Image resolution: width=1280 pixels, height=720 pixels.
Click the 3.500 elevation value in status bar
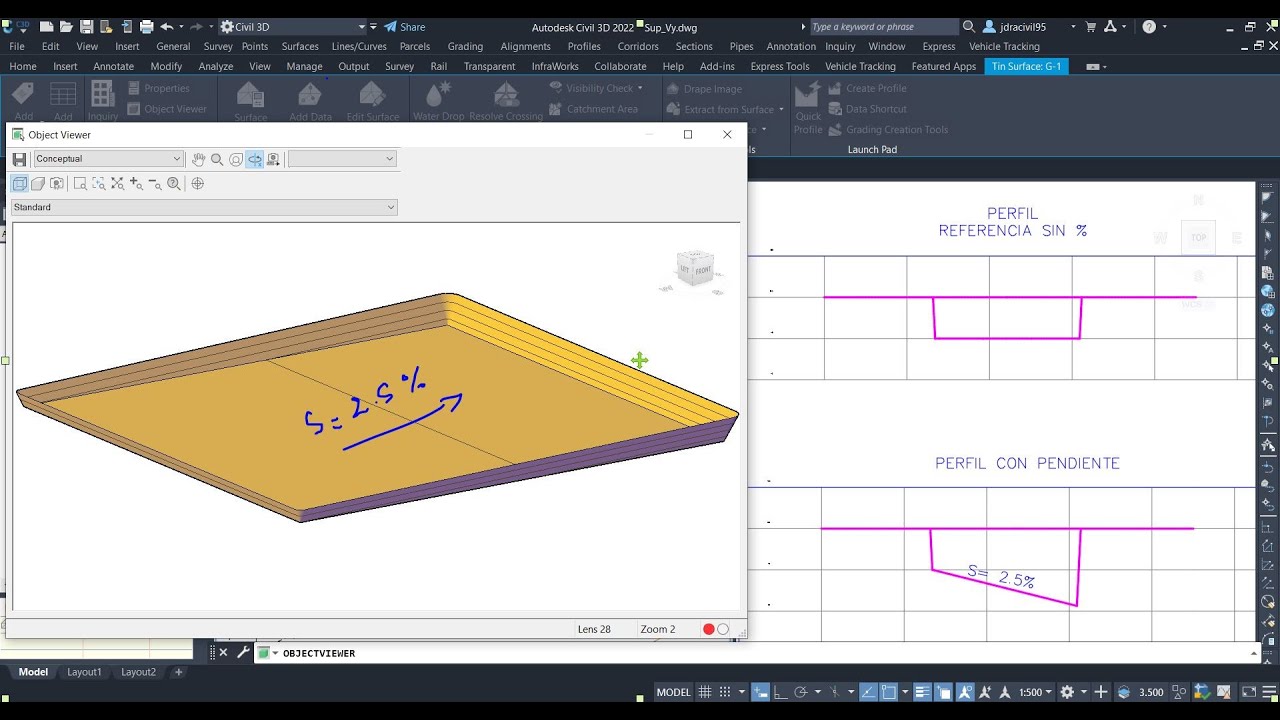pos(1151,692)
